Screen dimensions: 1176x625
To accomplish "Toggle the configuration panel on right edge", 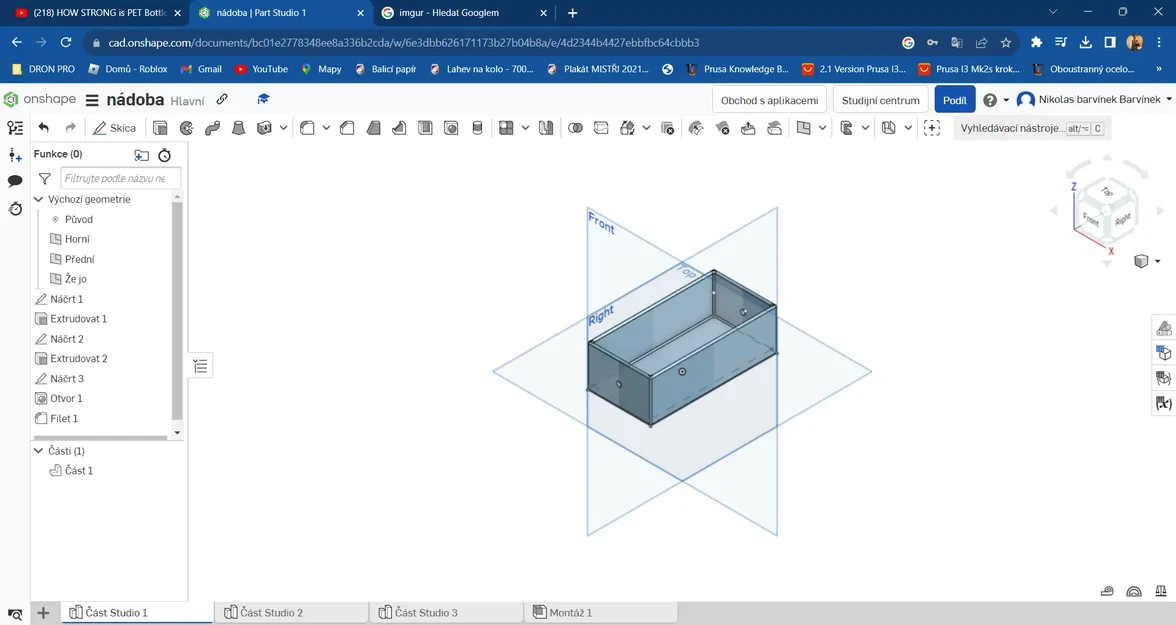I will [x=1163, y=353].
